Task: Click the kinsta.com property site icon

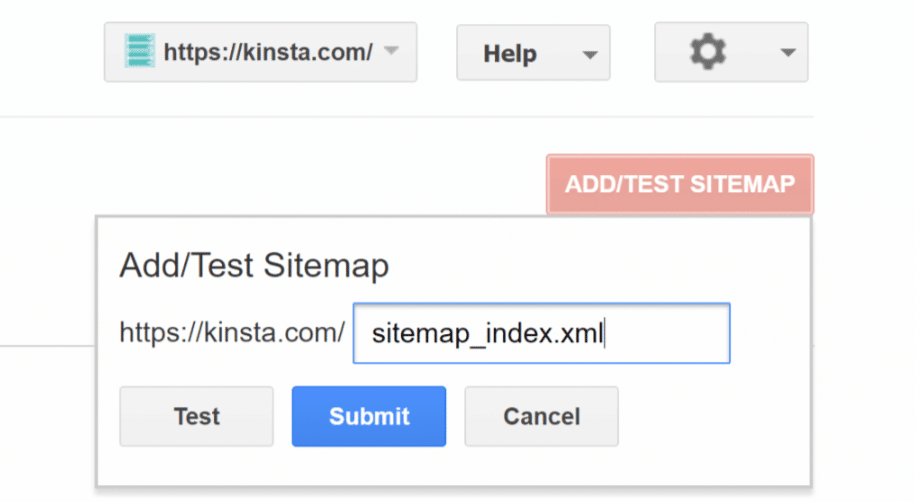Action: click(x=140, y=52)
